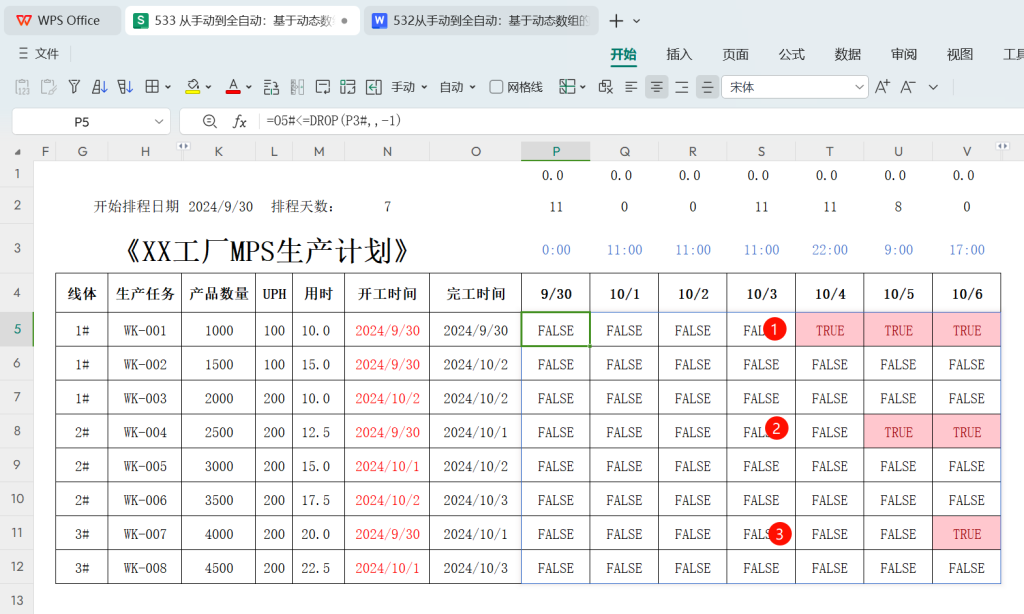The height and width of the screenshot is (614, 1024).
Task: Click the 10/6 date header cell
Action: (967, 293)
